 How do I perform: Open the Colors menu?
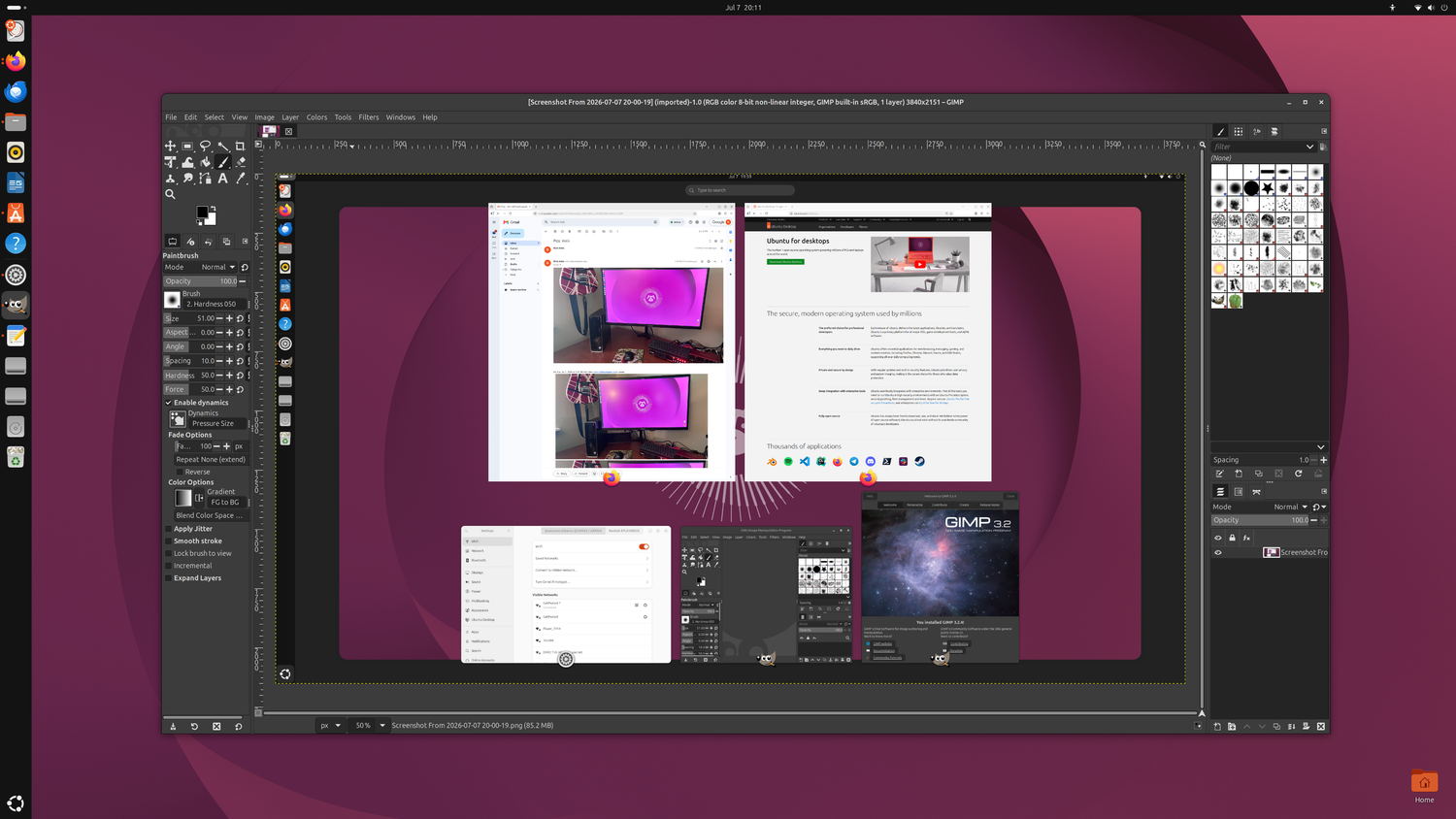coord(317,117)
